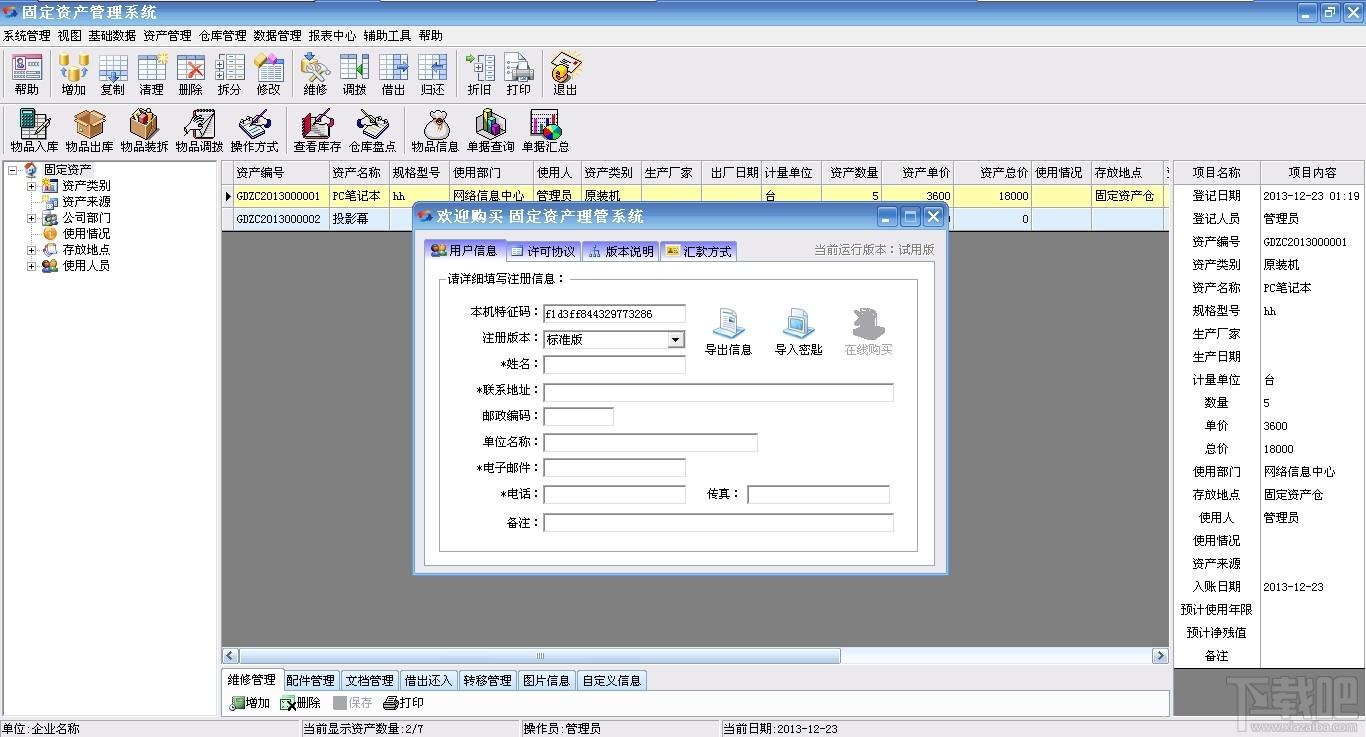Open the 报表中心 menu
Image resolution: width=1366 pixels, height=737 pixels.
(x=332, y=35)
